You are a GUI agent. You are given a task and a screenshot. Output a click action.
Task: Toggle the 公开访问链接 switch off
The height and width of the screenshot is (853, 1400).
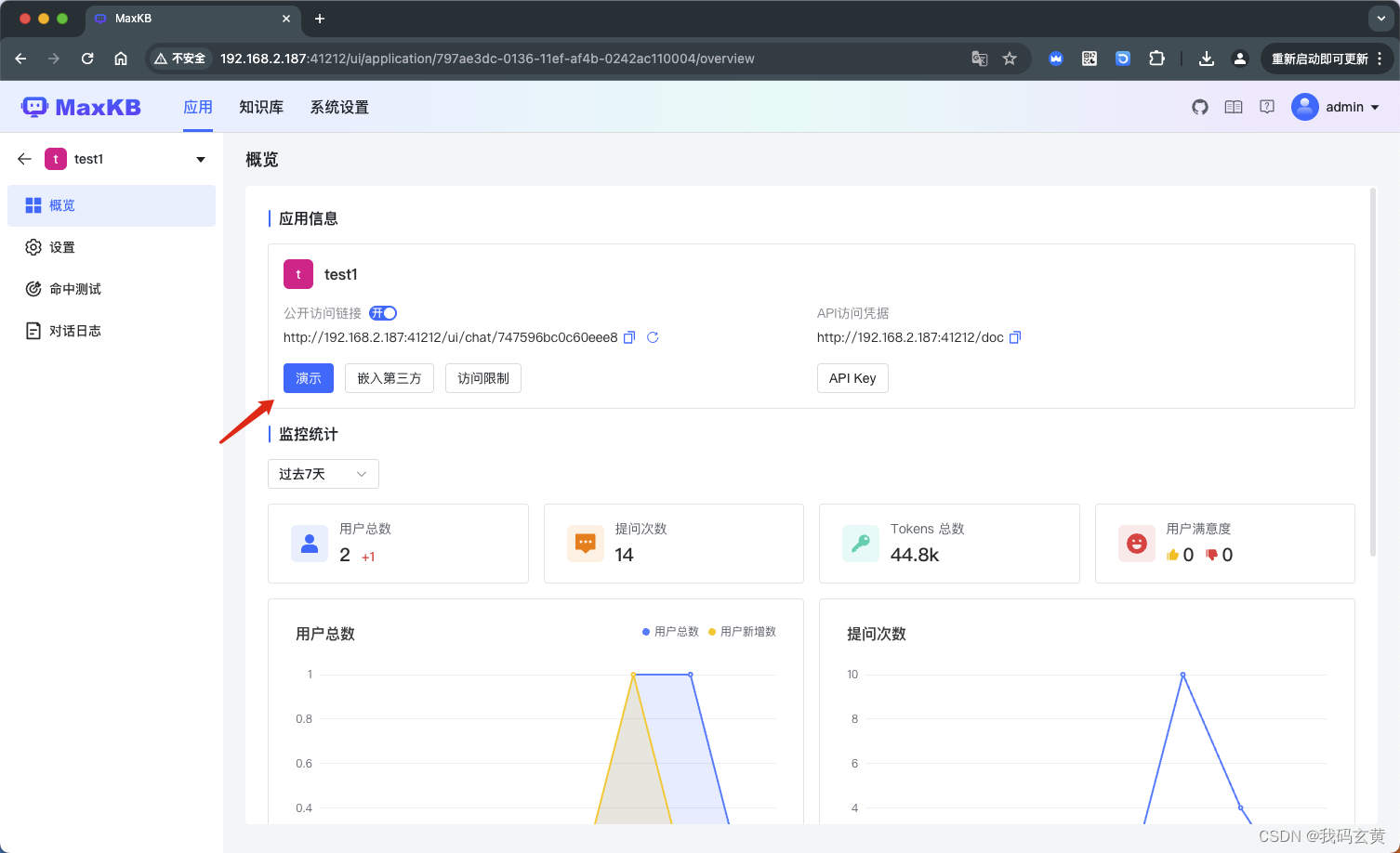tap(383, 313)
